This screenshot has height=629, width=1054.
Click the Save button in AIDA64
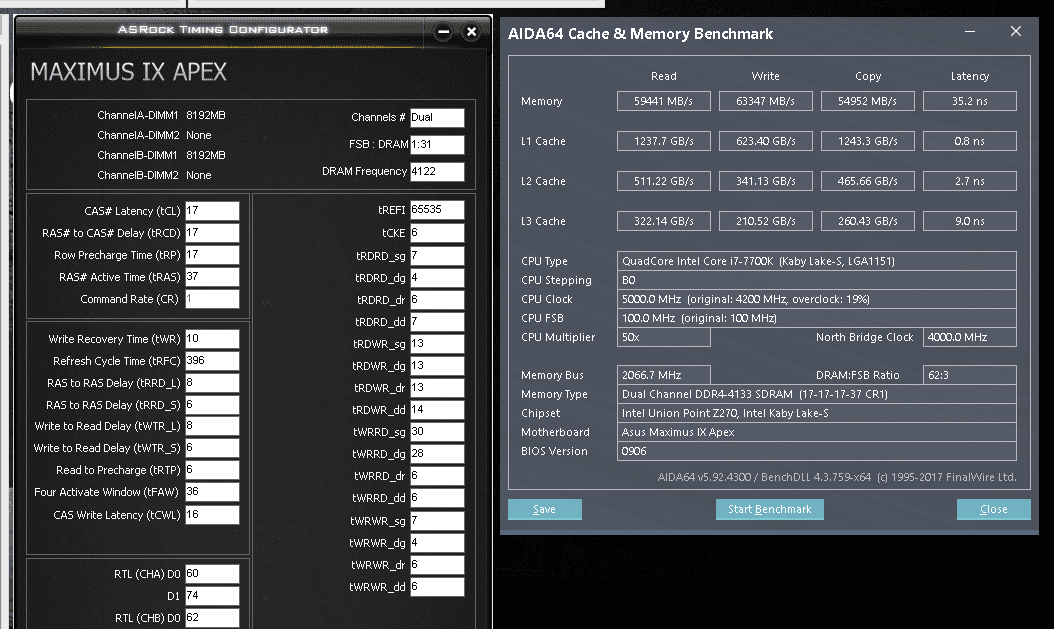pyautogui.click(x=545, y=509)
